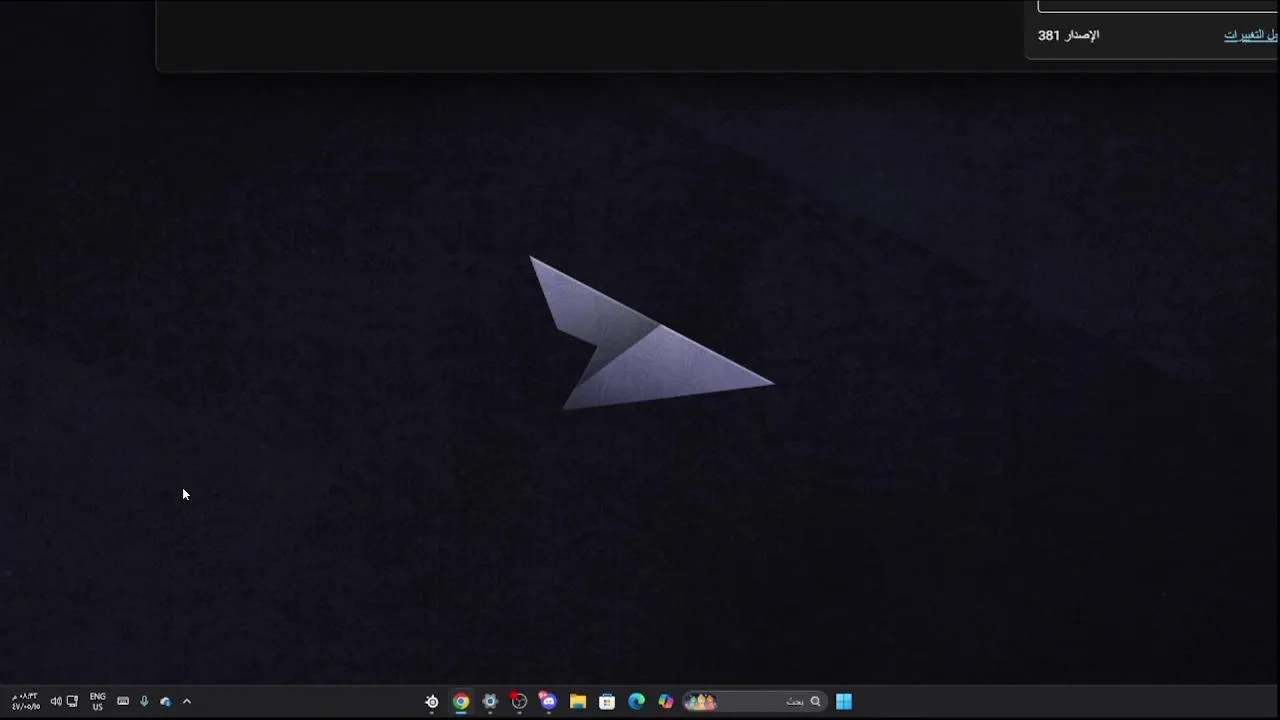Click the version 381 label

click(1068, 35)
